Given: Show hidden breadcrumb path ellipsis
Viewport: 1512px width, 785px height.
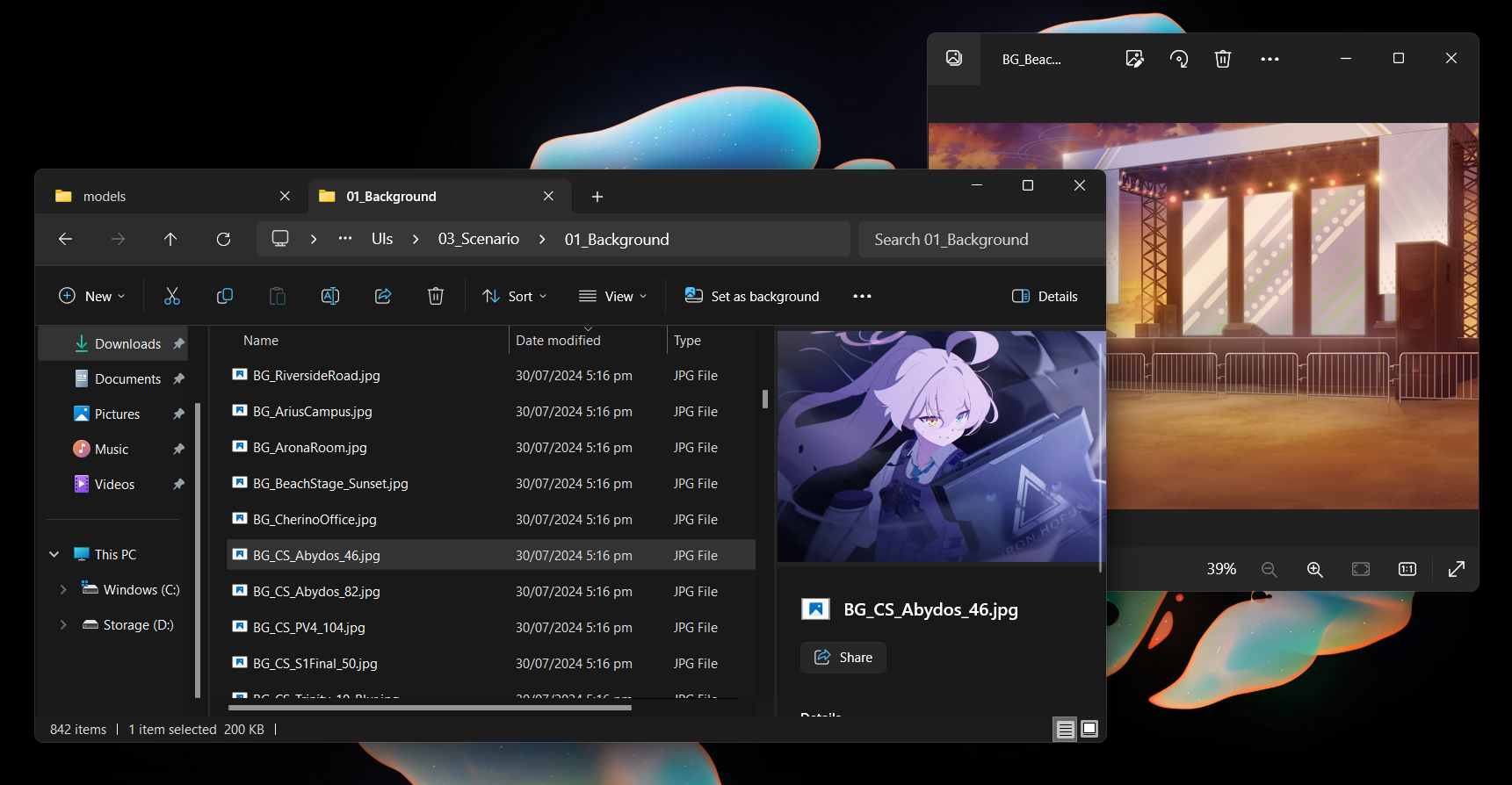Looking at the screenshot, I should coord(345,238).
